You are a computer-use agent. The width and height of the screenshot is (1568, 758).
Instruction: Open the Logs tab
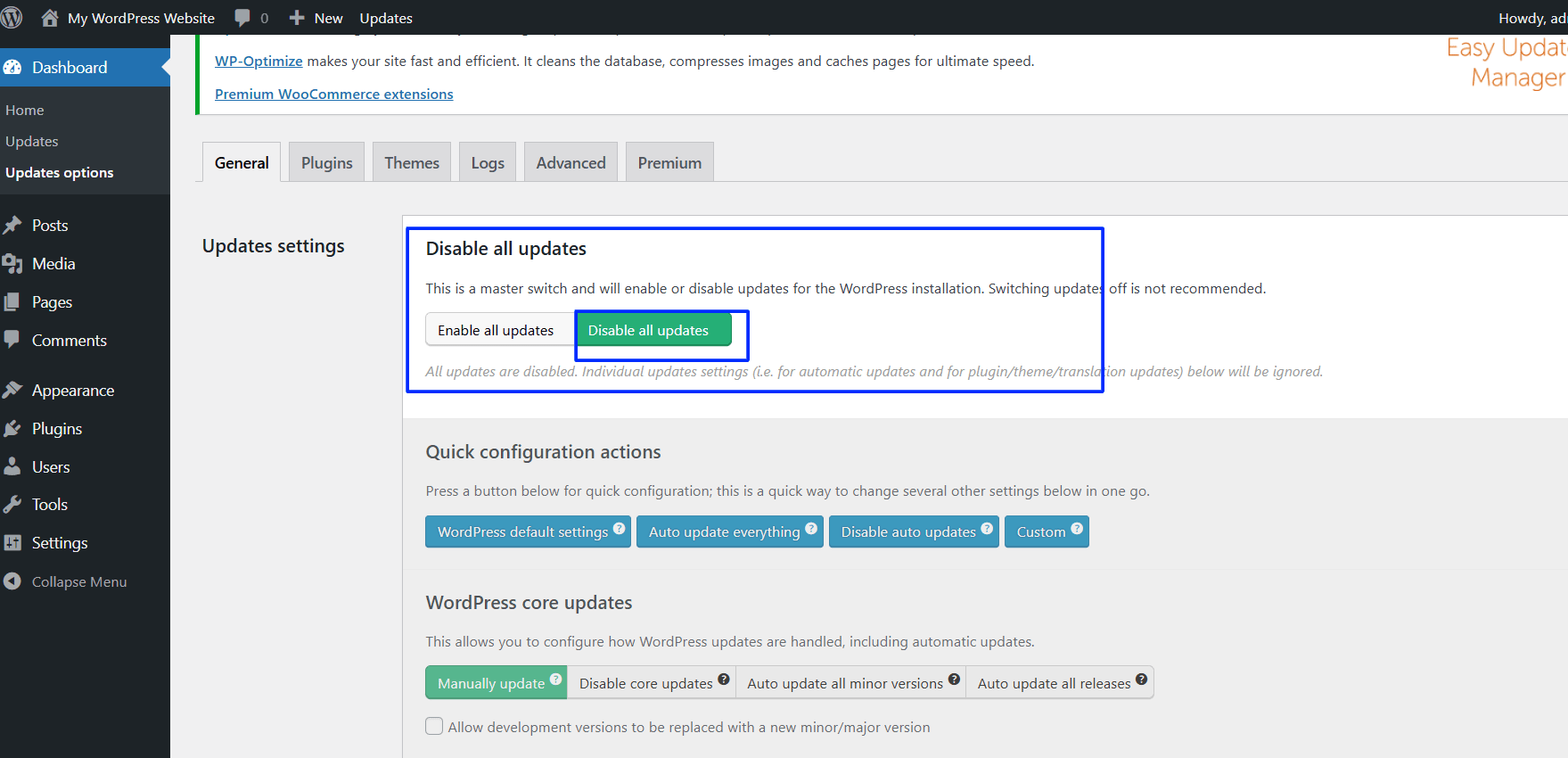pyautogui.click(x=488, y=162)
